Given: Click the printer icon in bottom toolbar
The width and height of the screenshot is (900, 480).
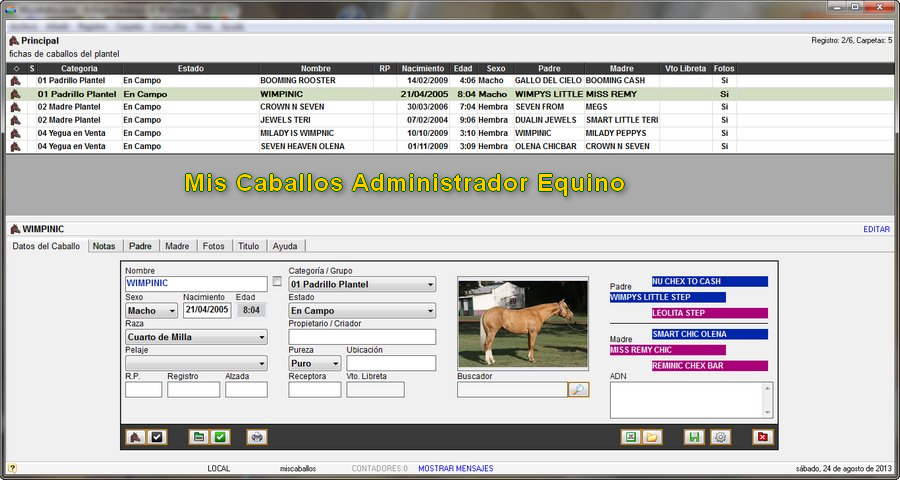Looking at the screenshot, I should click(x=257, y=438).
